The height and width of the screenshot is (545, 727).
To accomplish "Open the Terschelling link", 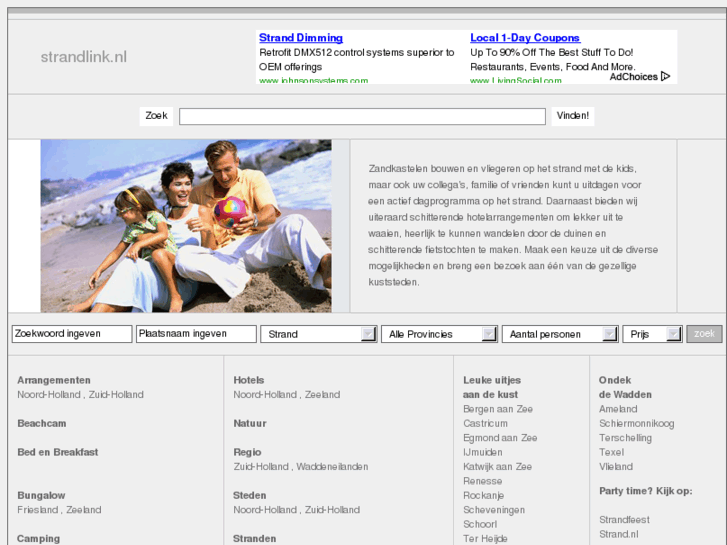I will coord(625,437).
